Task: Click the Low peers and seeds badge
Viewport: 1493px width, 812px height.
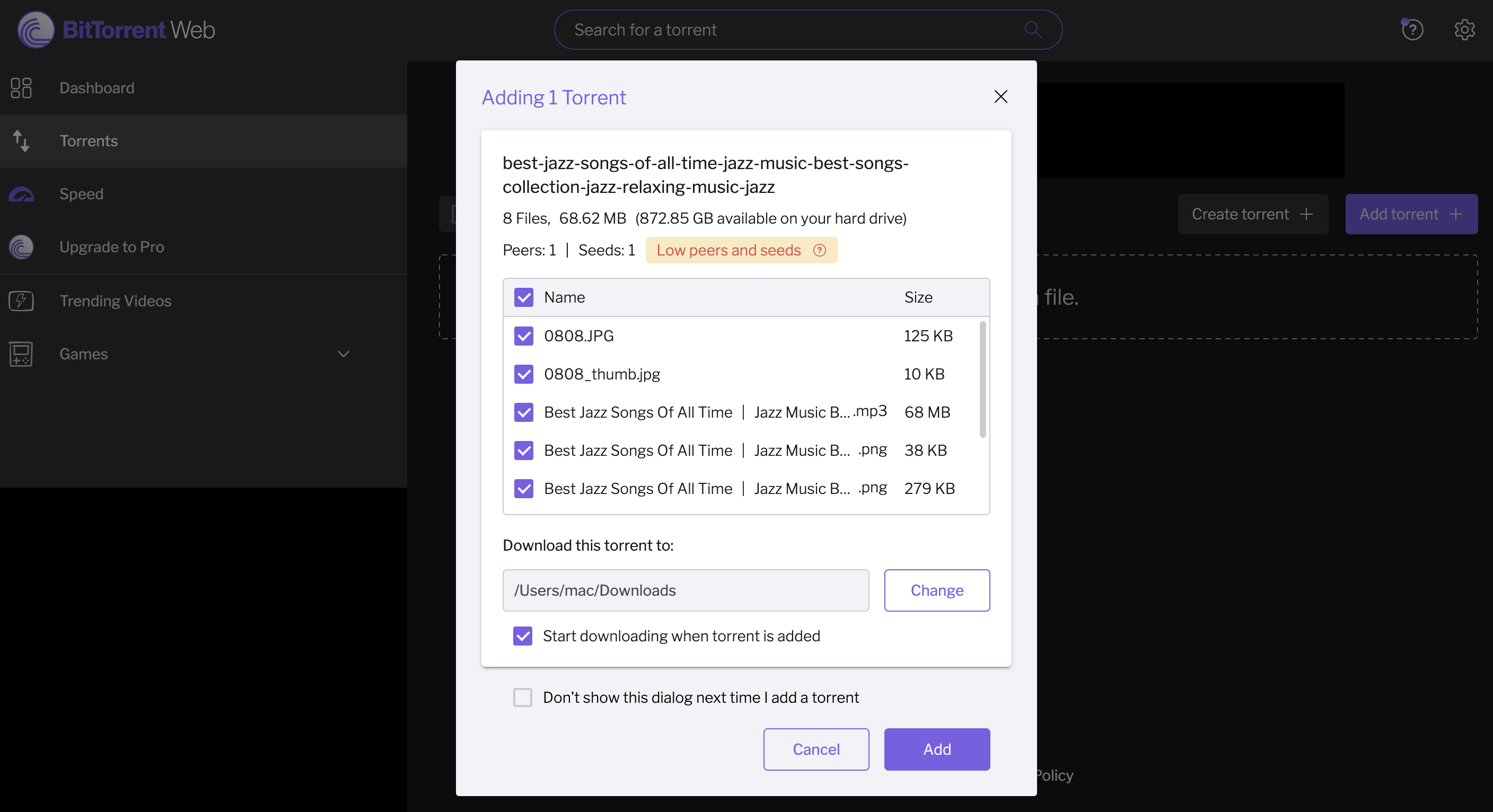Action: [741, 250]
